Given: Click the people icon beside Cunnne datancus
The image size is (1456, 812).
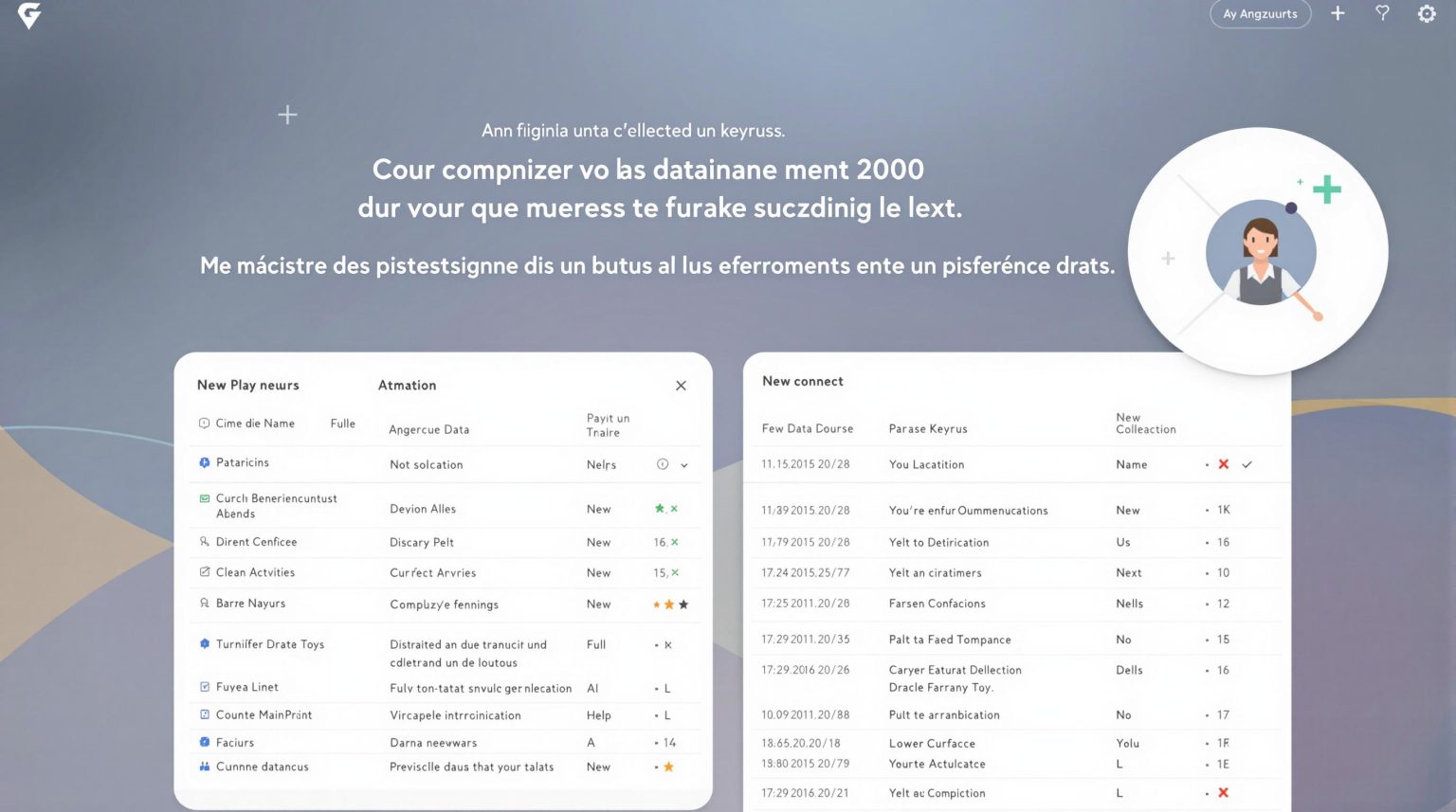Looking at the screenshot, I should pos(204,767).
